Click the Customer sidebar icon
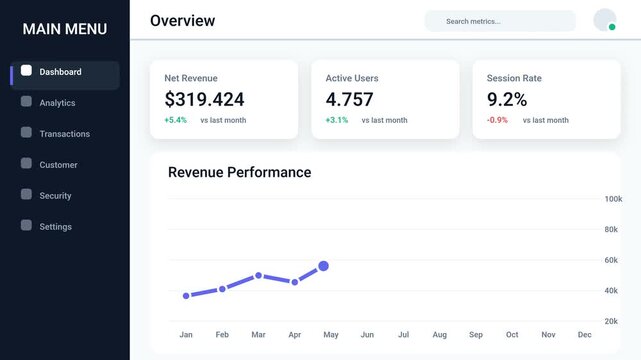The image size is (641, 360). (x=26, y=163)
